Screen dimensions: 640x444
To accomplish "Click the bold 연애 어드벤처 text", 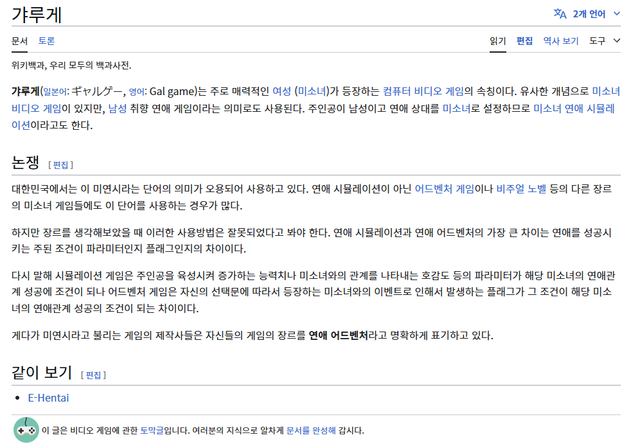I will click(338, 335).
